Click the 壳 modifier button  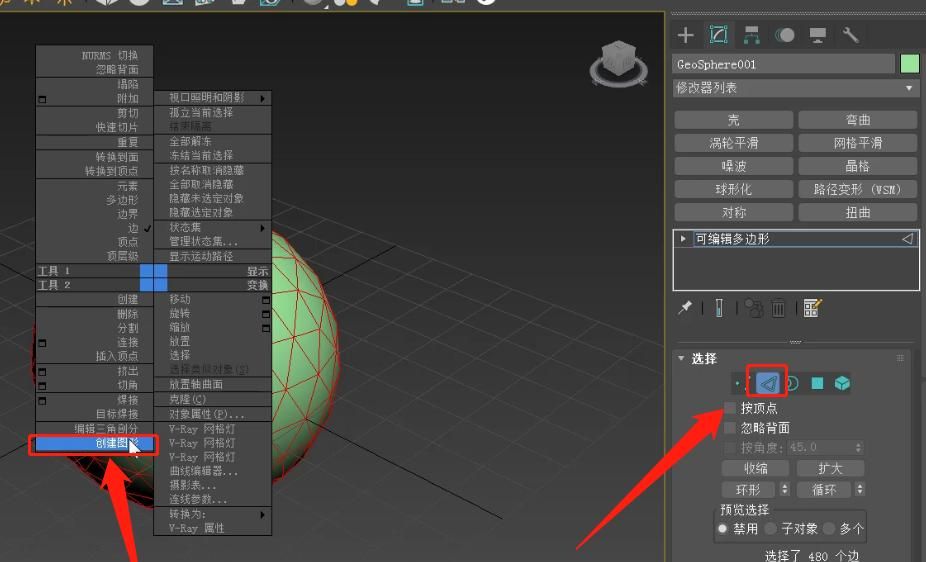click(x=733, y=120)
